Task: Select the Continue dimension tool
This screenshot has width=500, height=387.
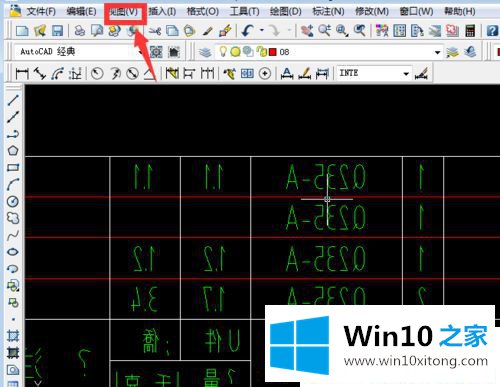Action: (x=207, y=73)
